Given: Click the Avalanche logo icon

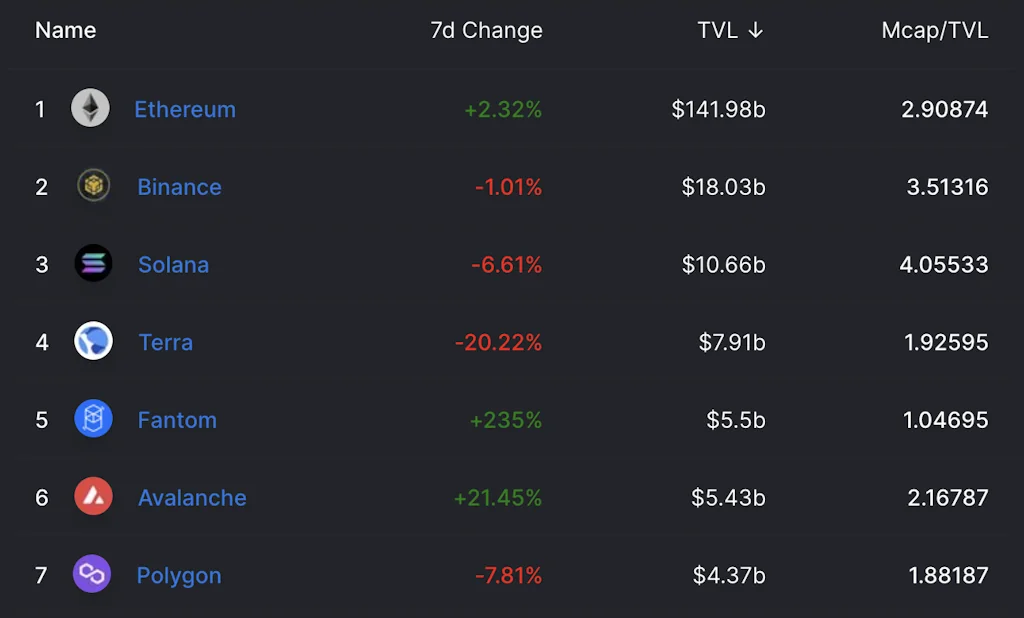Looking at the screenshot, I should tap(94, 497).
